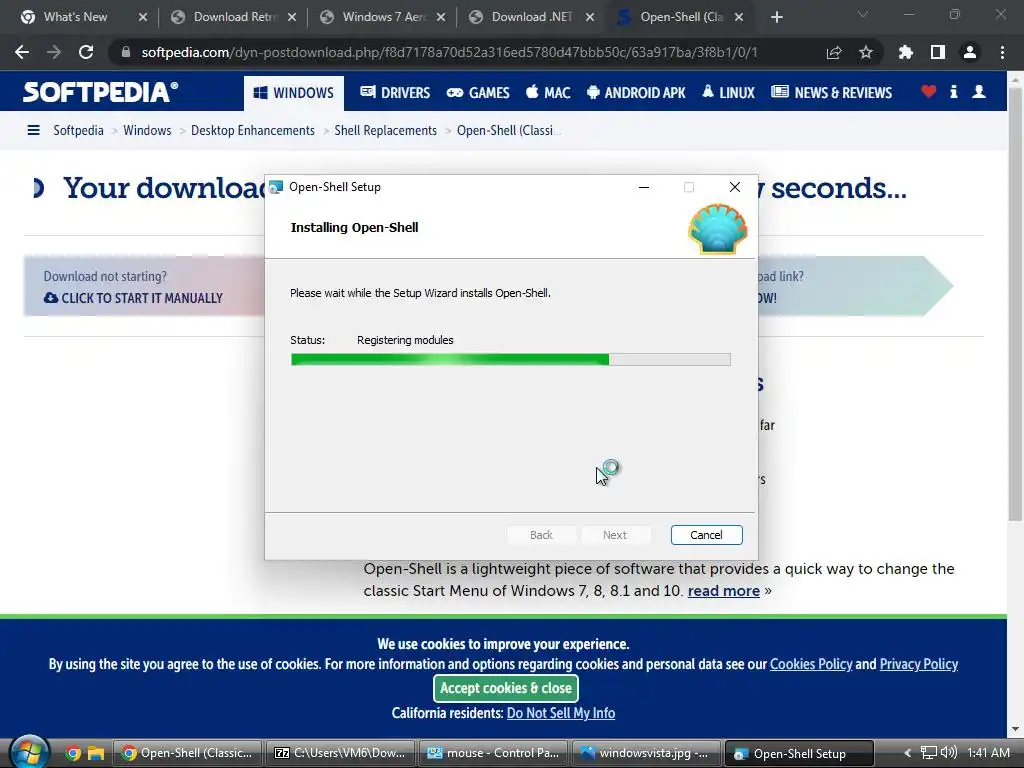Click network icon in system tray

click(x=928, y=753)
